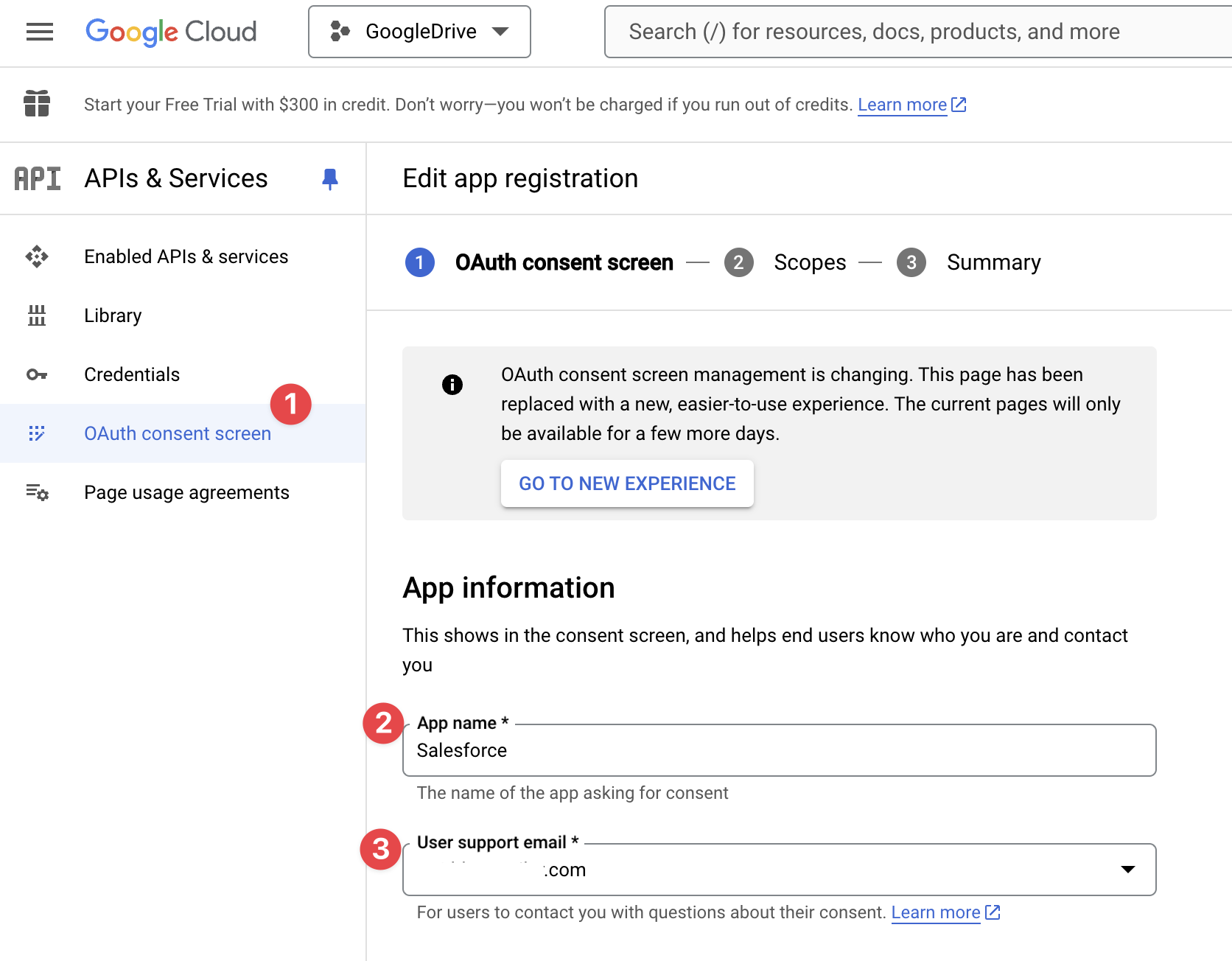Click the OAuth consent screen sidebar icon
The height and width of the screenshot is (961, 1232).
tap(36, 433)
